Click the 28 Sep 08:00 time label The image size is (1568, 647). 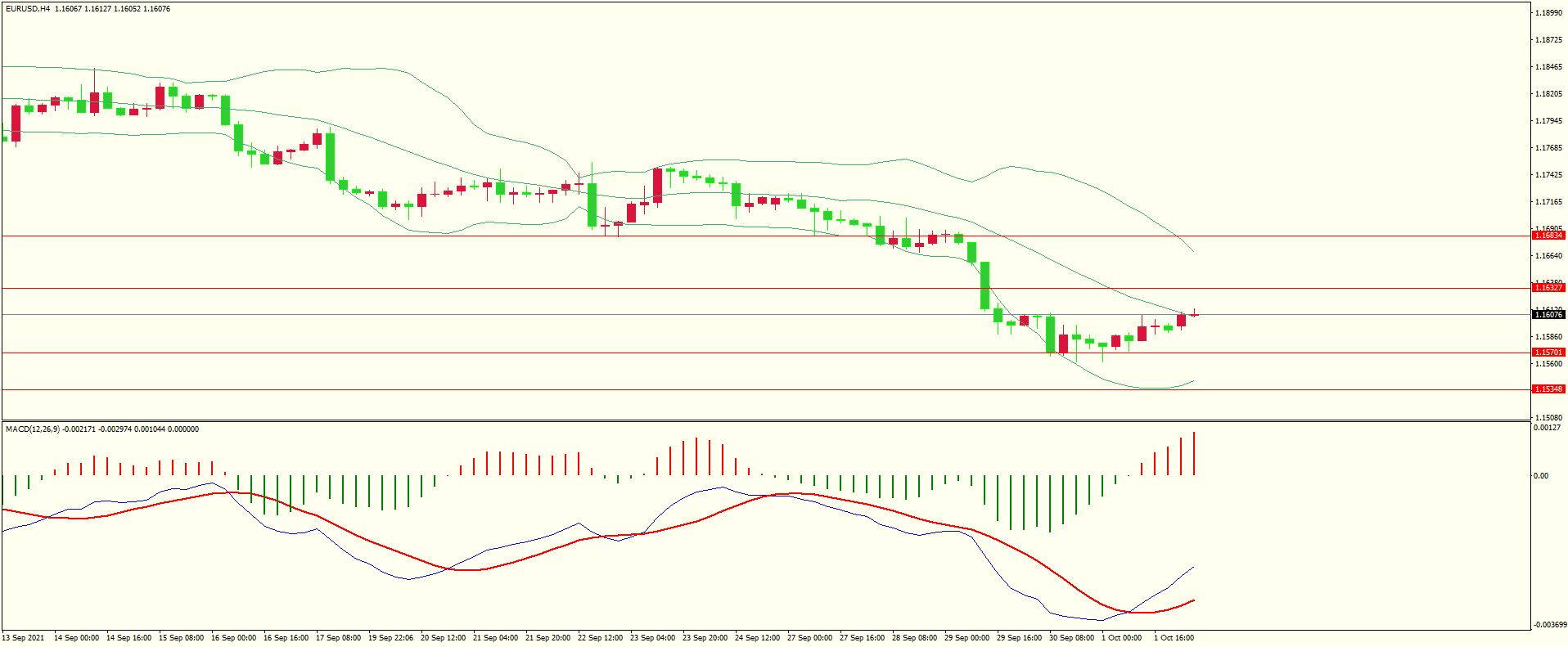(x=915, y=638)
